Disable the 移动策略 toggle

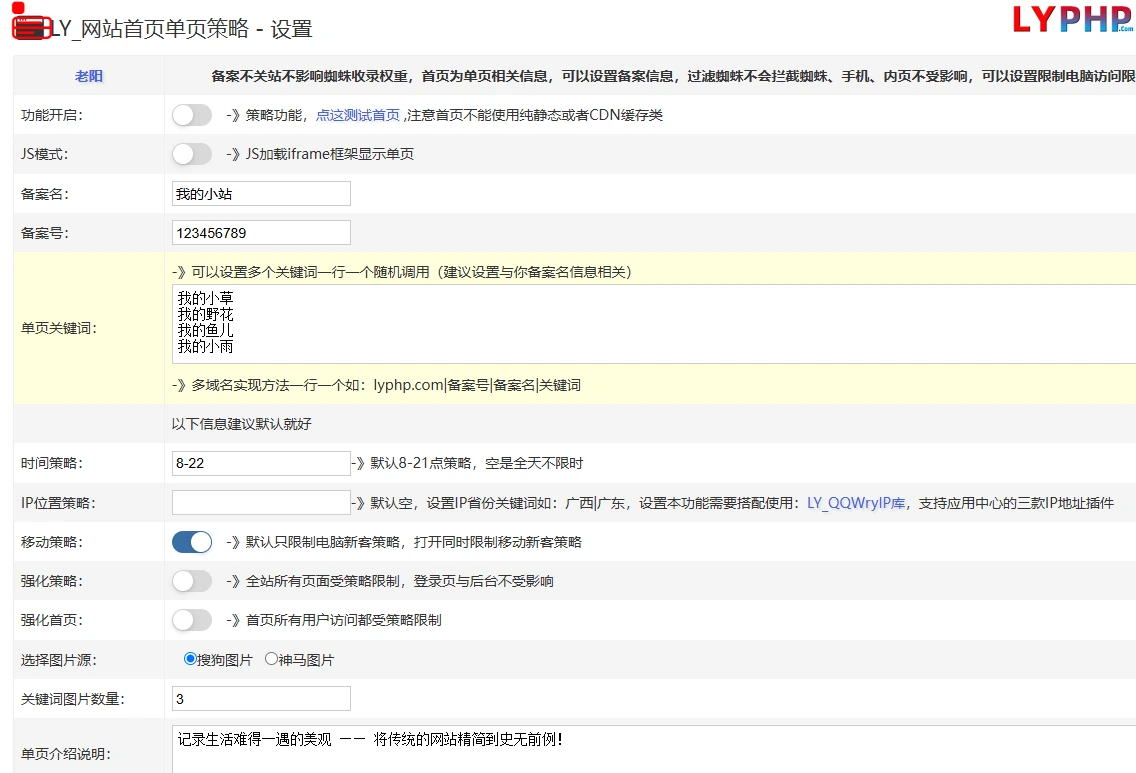tap(192, 542)
